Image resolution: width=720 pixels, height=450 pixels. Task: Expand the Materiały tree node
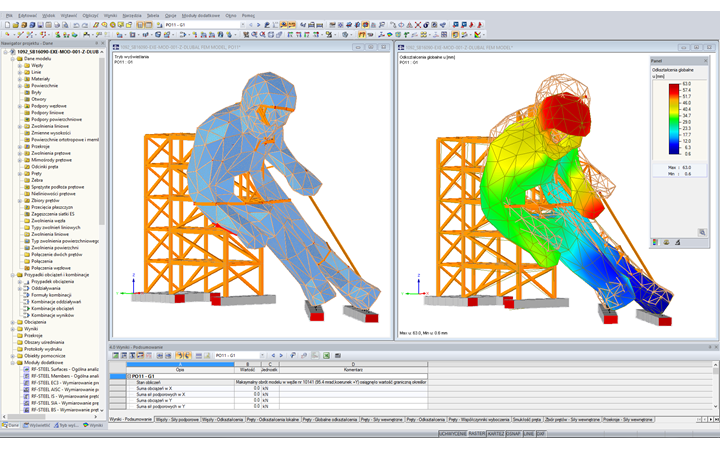point(20,79)
